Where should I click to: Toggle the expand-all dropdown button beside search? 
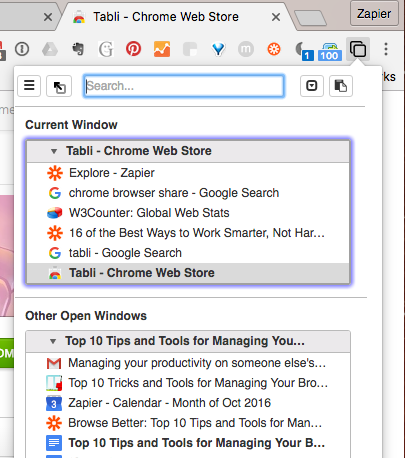(312, 86)
